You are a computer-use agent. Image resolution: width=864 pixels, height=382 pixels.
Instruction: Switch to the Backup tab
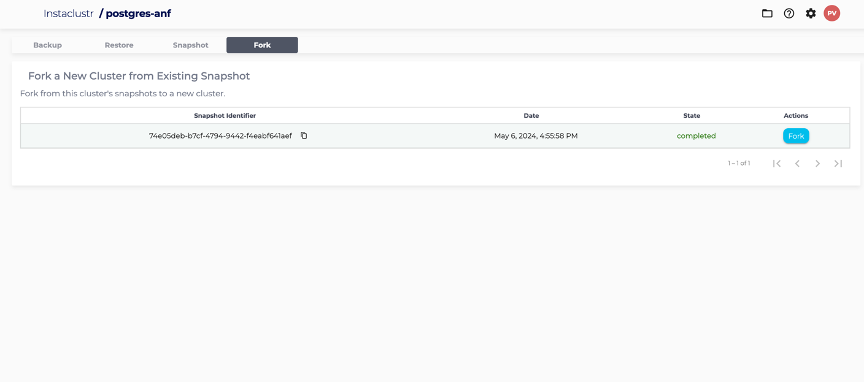coord(47,45)
